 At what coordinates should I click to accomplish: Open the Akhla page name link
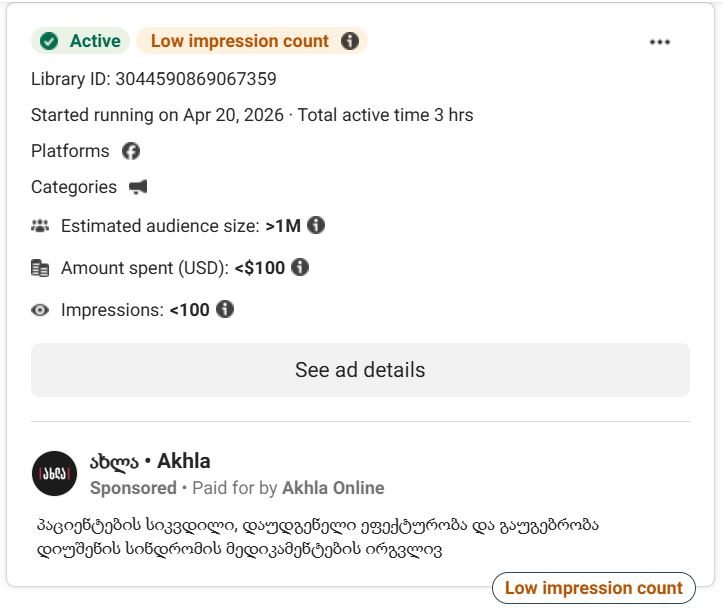[150, 461]
